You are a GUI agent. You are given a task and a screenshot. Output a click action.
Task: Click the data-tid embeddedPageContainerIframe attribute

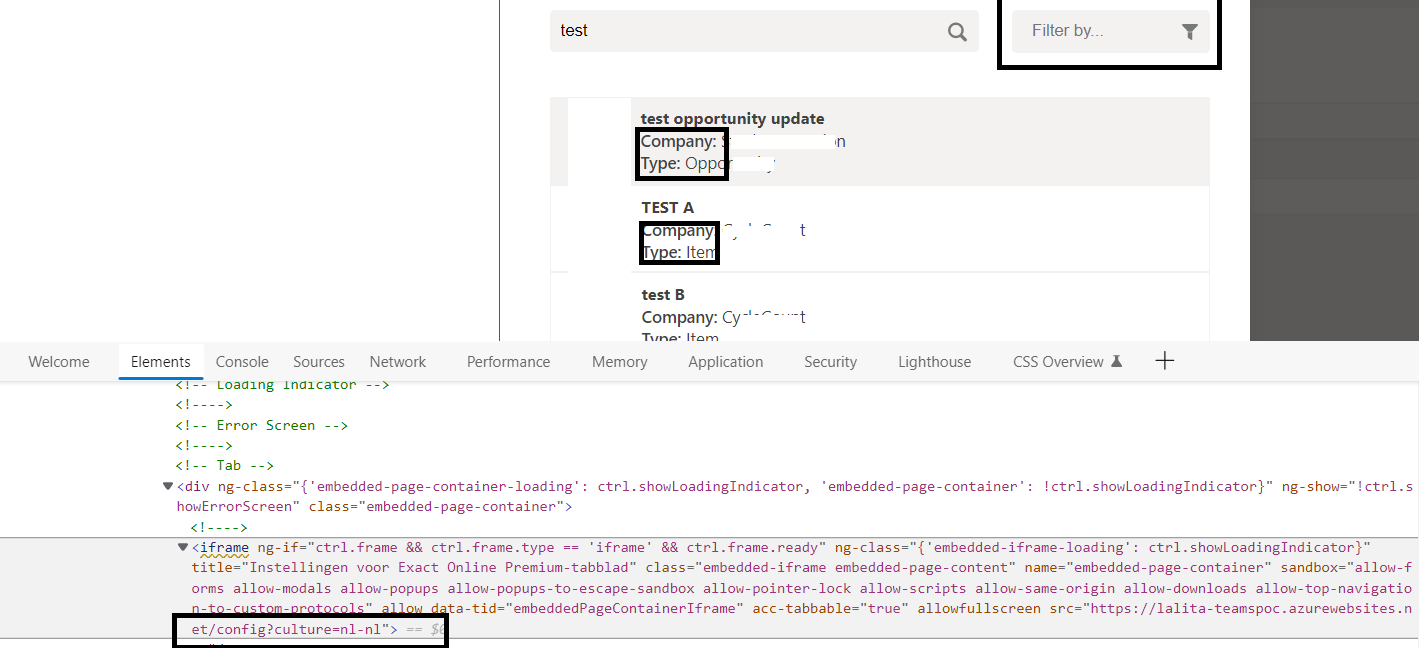(x=587, y=608)
